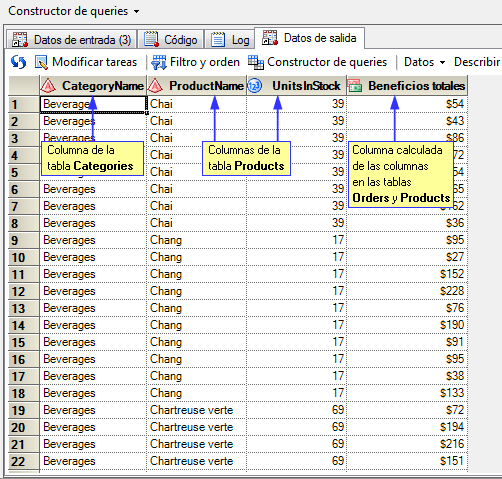
Task: Click the Modificar tareas button
Action: tap(86, 62)
